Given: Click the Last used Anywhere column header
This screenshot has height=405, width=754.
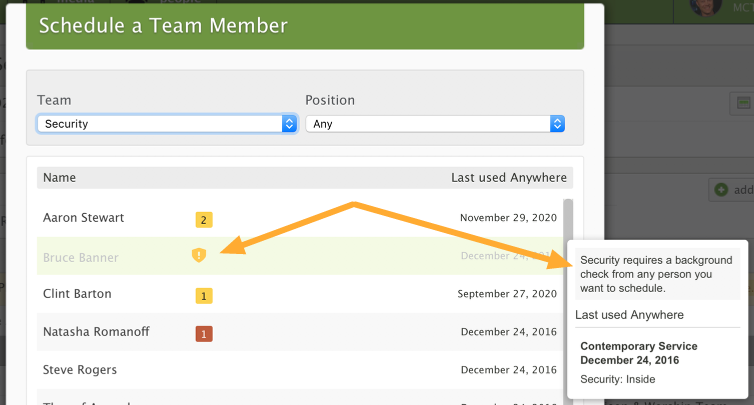Looking at the screenshot, I should [509, 177].
